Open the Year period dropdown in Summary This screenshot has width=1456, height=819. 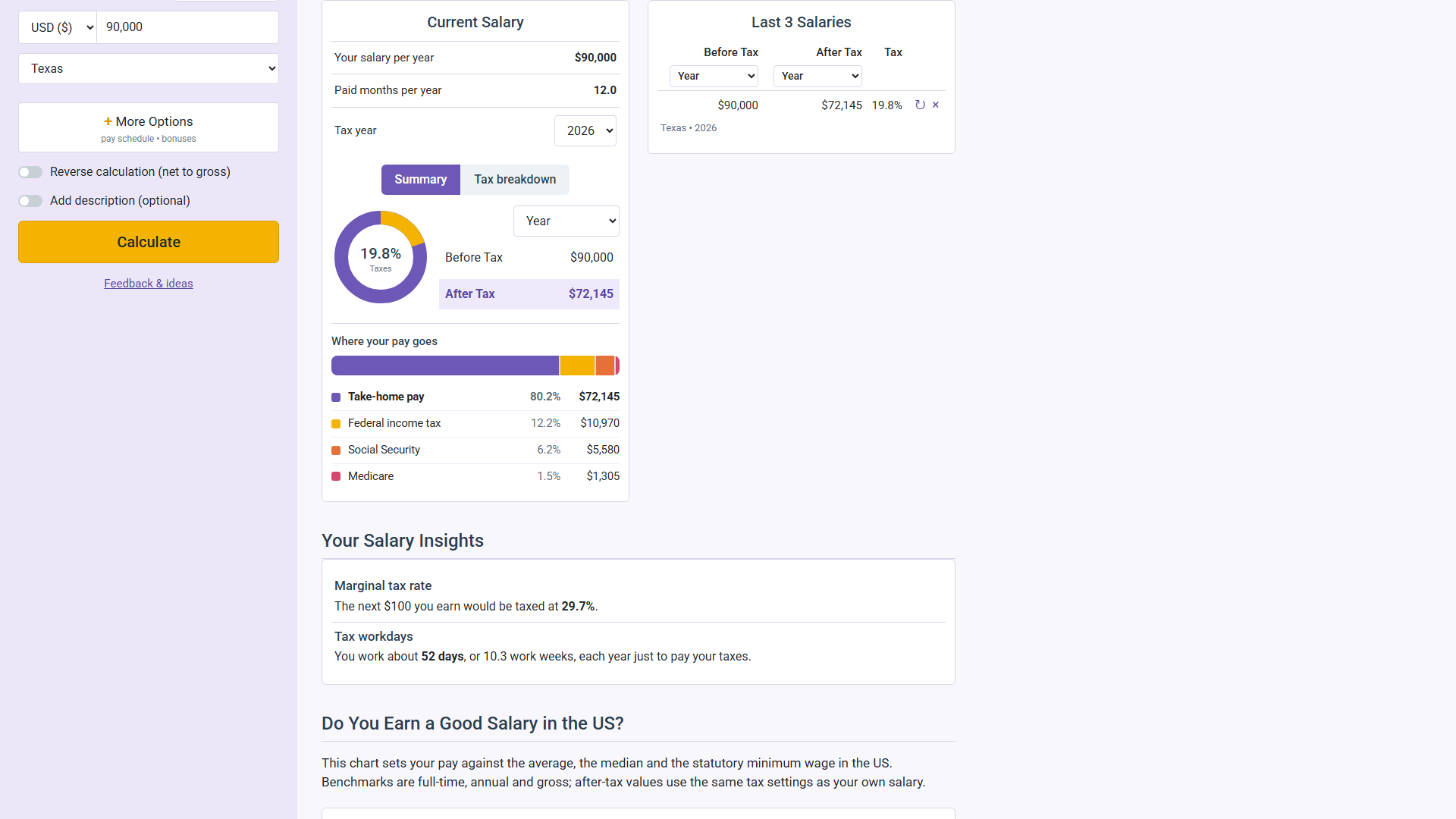(x=566, y=221)
